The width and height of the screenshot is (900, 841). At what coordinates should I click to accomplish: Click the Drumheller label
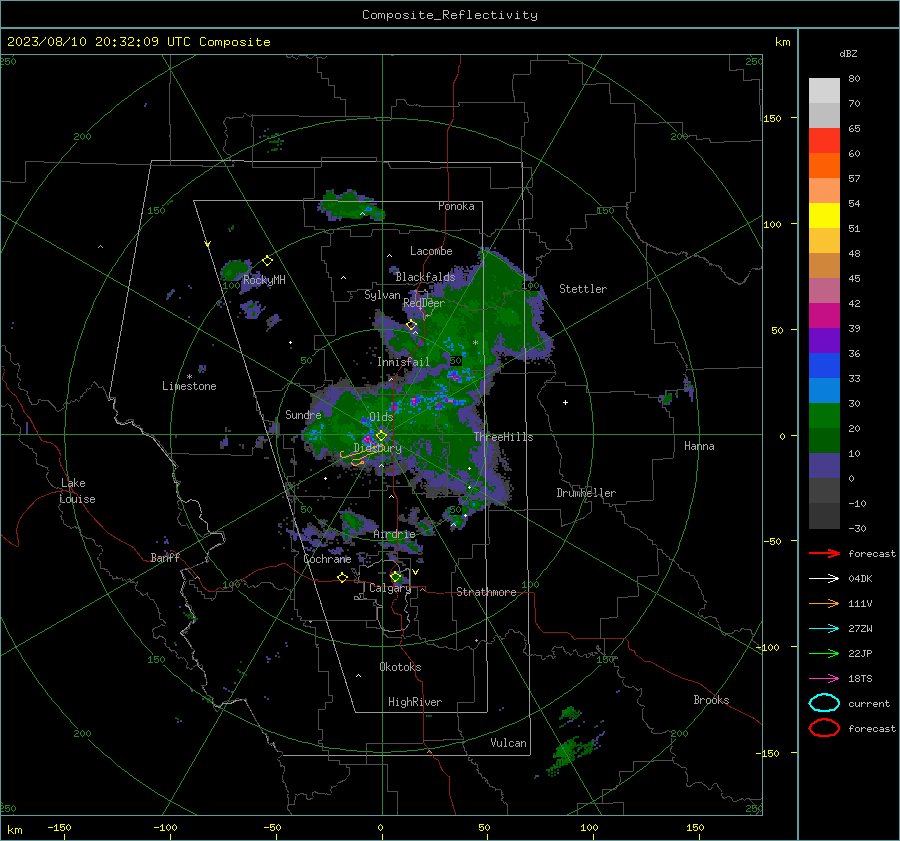pyautogui.click(x=586, y=493)
